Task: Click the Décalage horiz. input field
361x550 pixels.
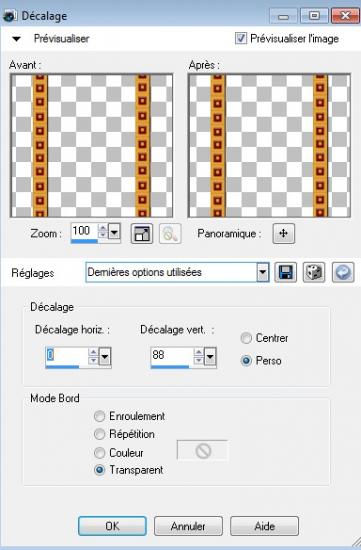Action: click(x=67, y=356)
